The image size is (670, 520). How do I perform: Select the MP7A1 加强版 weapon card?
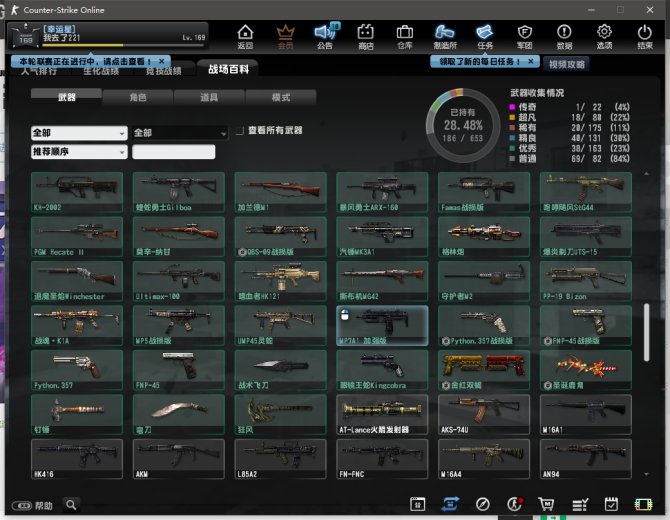click(x=382, y=326)
